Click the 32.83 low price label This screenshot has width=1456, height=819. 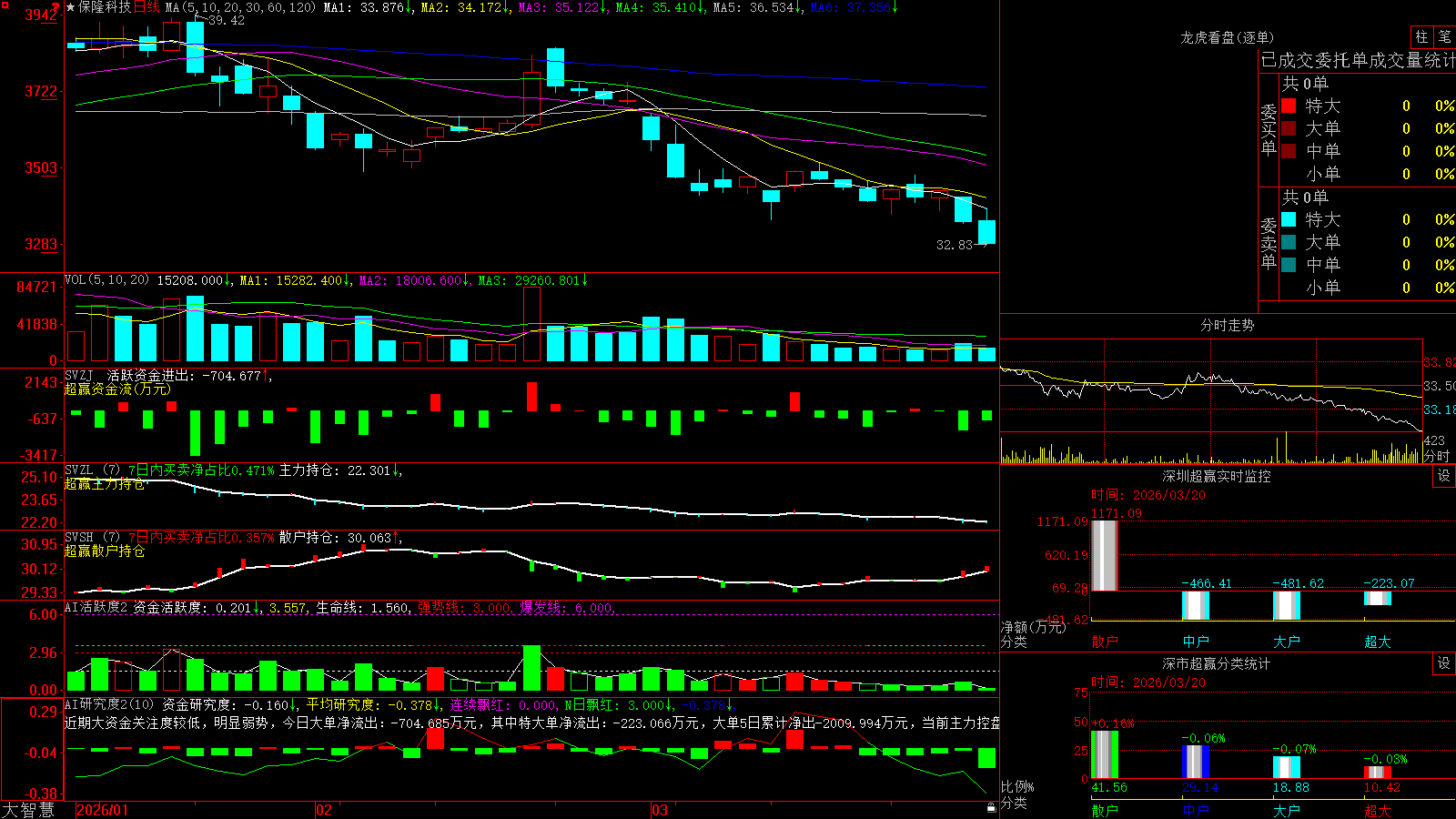coord(955,245)
